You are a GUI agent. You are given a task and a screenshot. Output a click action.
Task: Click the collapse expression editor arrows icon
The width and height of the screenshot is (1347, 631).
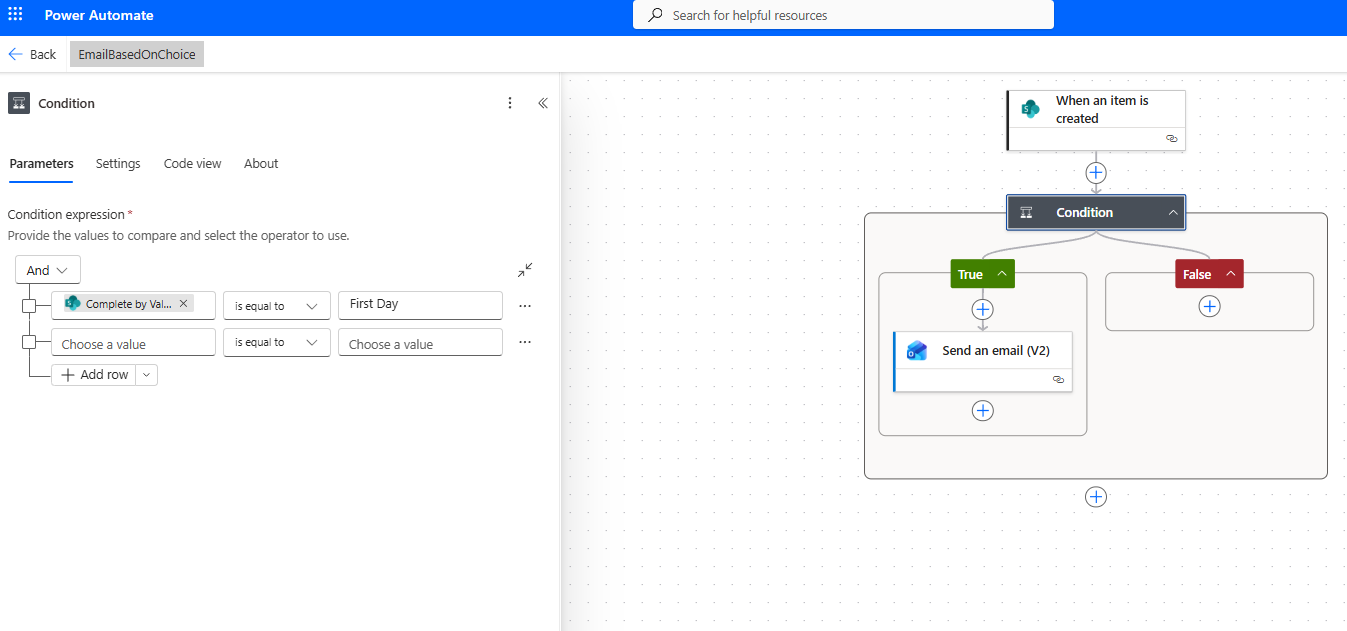click(525, 270)
